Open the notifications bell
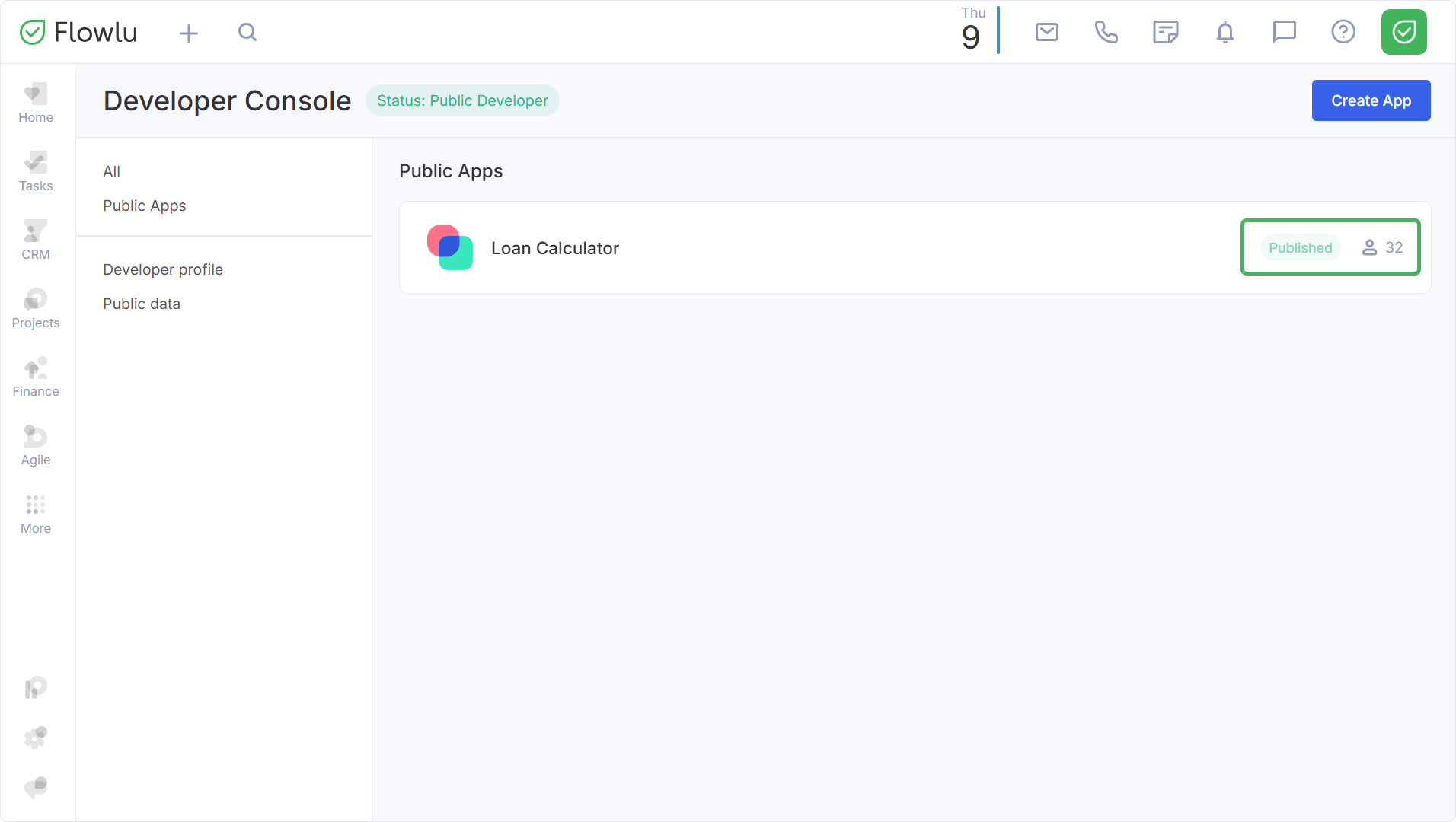The height and width of the screenshot is (822, 1456). (1225, 32)
